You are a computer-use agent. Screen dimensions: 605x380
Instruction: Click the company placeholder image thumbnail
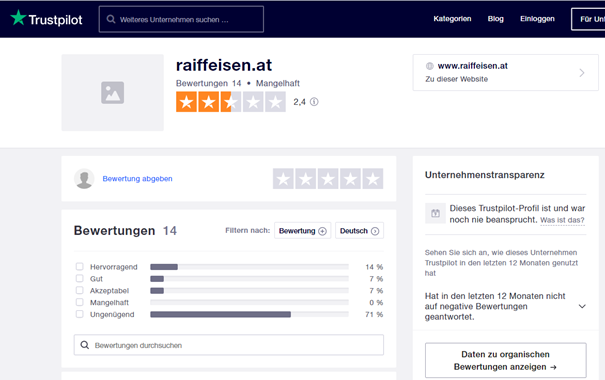pyautogui.click(x=113, y=93)
